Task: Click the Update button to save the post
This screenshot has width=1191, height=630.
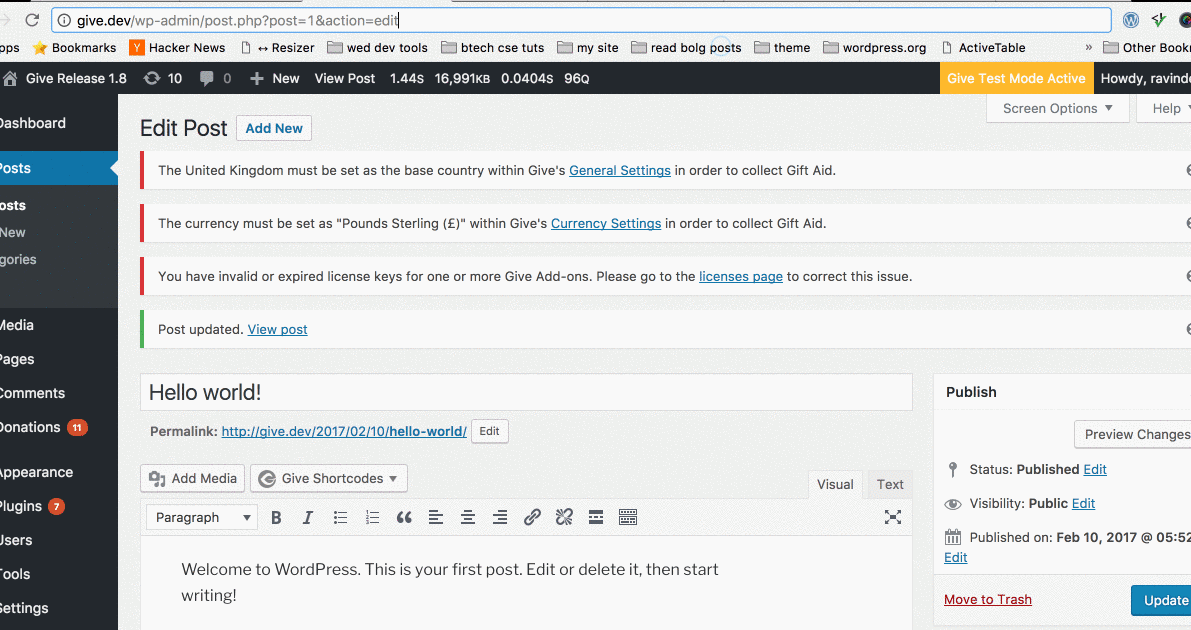Action: (x=1168, y=600)
